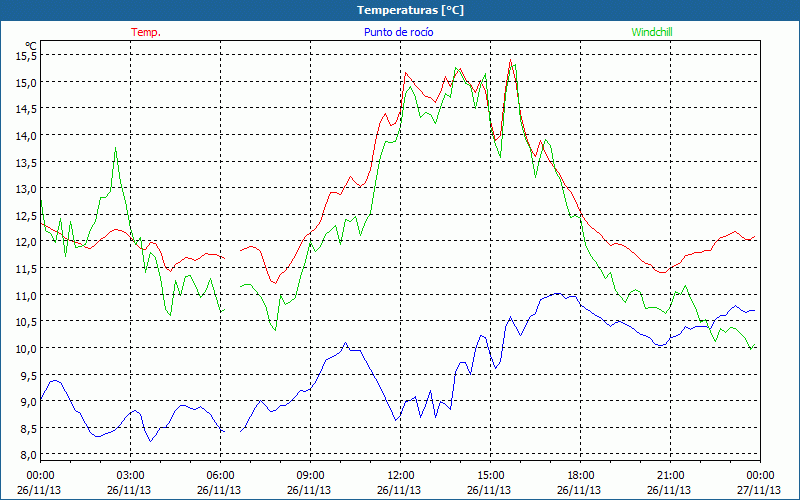The width and height of the screenshot is (800, 500).
Task: Click the 09:00 time axis label
Action: click(x=310, y=475)
